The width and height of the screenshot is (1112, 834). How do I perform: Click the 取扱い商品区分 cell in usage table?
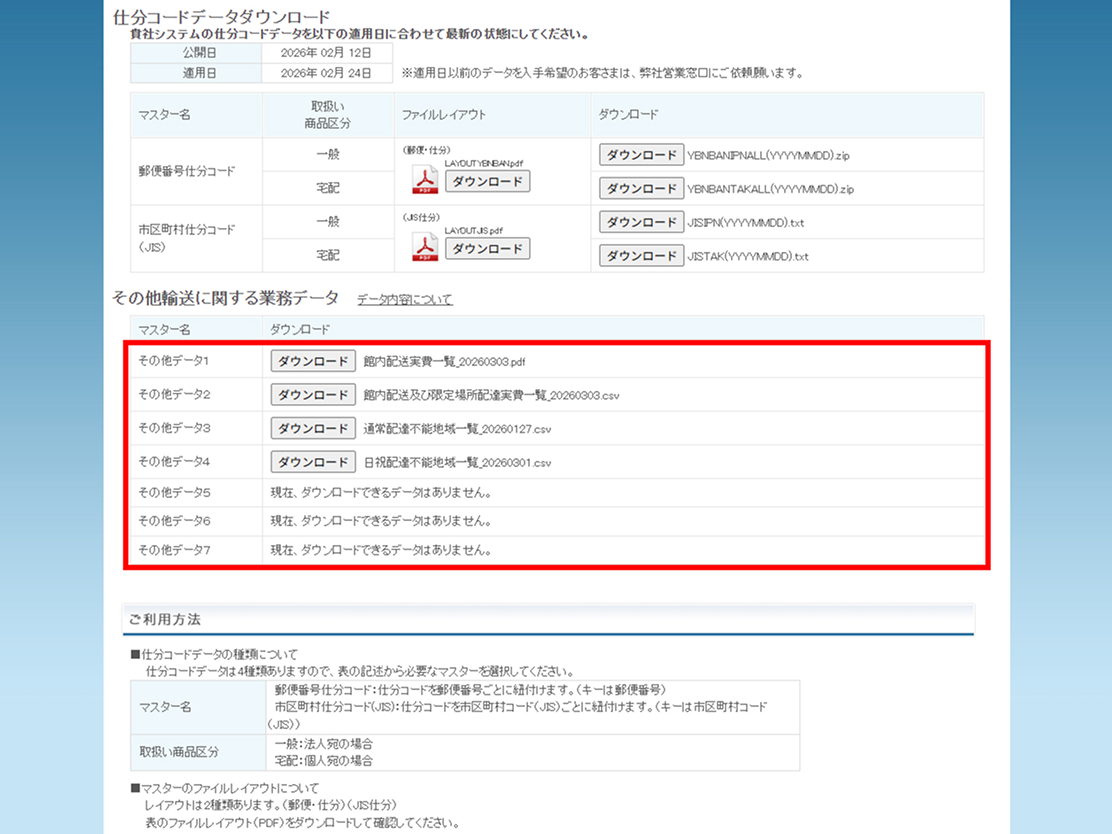(x=198, y=752)
